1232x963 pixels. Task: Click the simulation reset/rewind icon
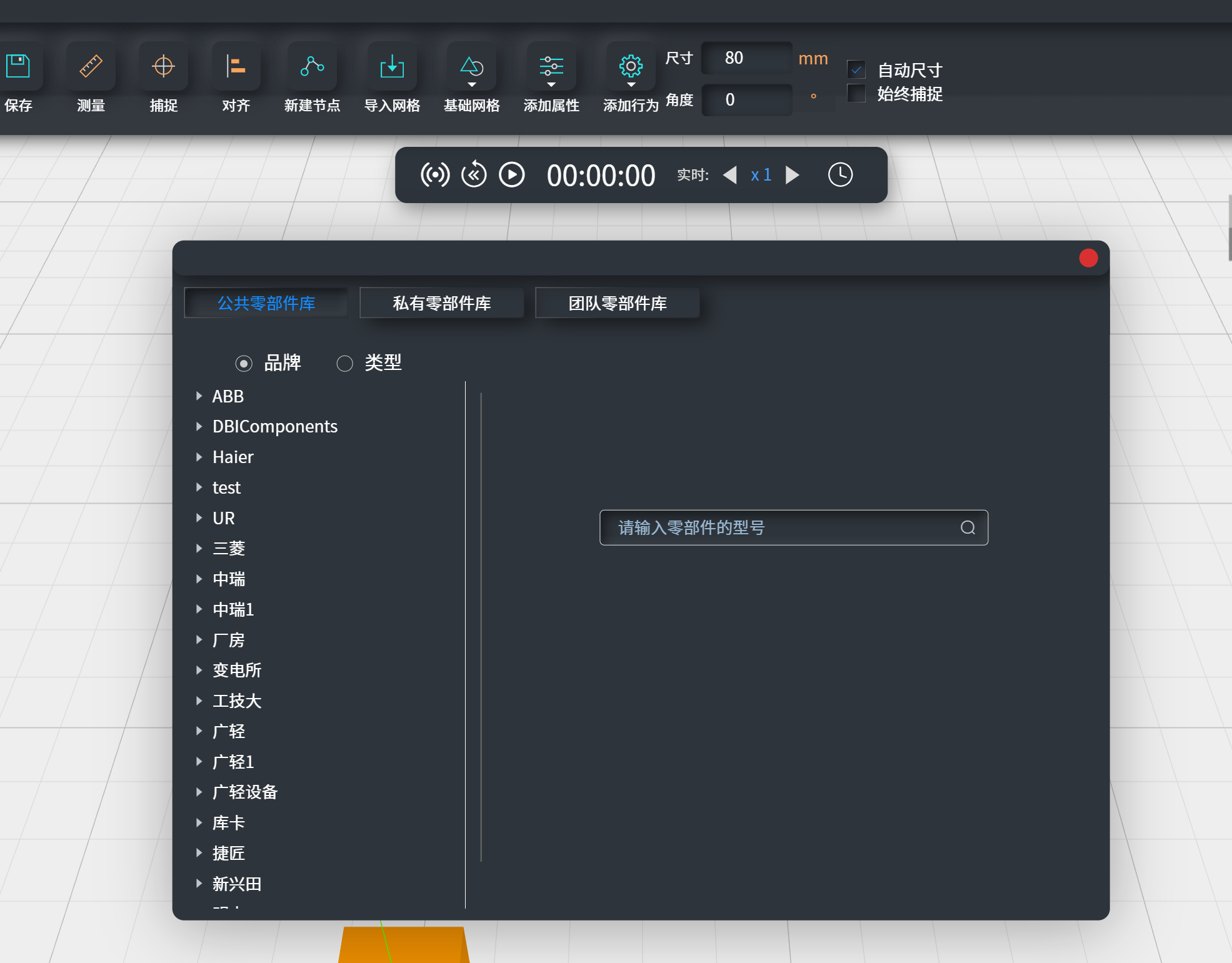(x=474, y=175)
